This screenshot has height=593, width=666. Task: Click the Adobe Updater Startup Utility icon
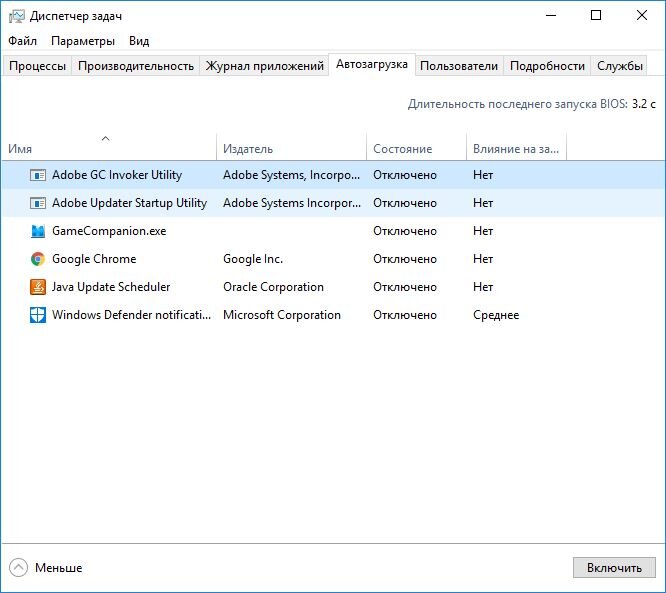point(38,203)
